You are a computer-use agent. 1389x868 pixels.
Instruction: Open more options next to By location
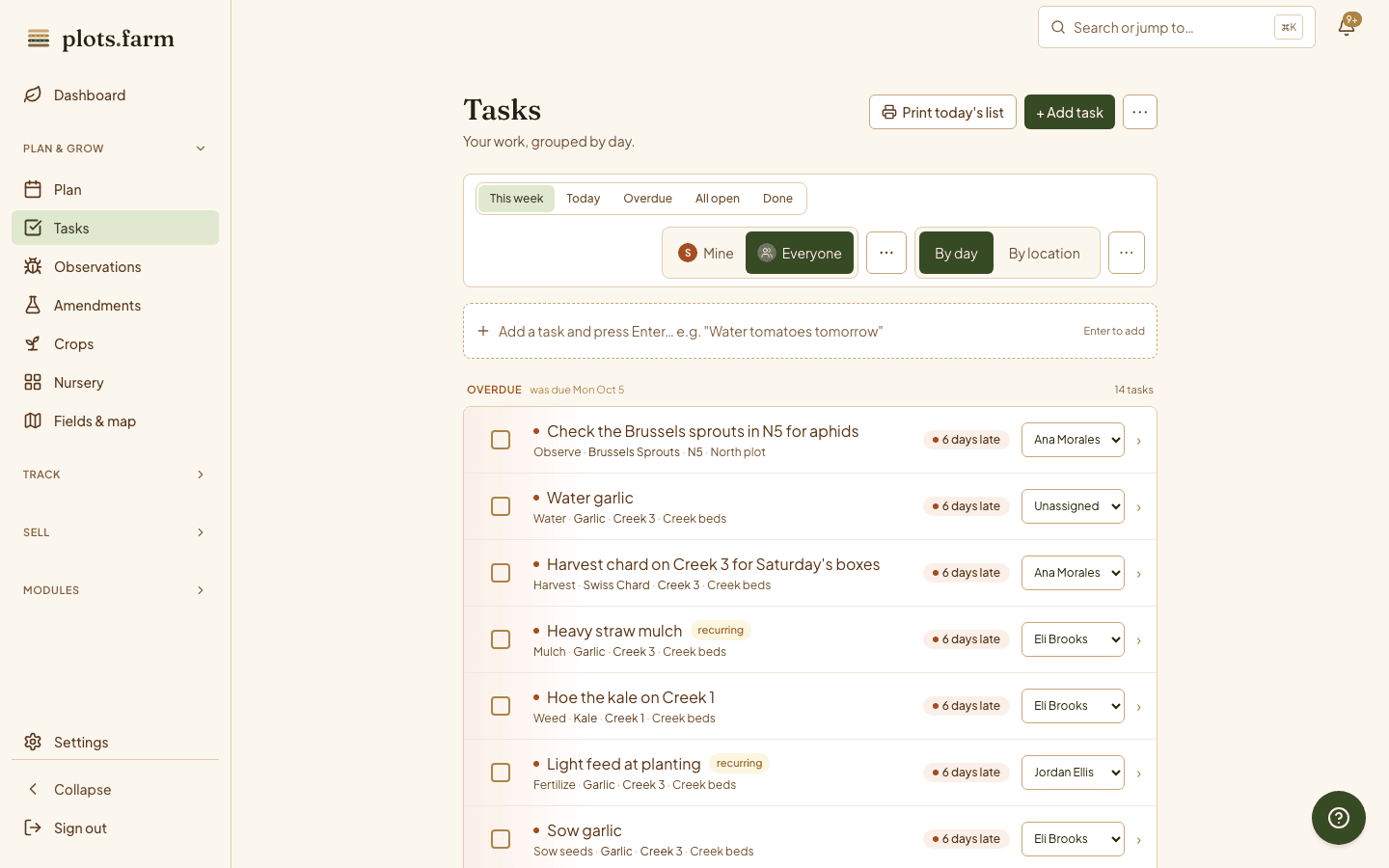(1127, 253)
